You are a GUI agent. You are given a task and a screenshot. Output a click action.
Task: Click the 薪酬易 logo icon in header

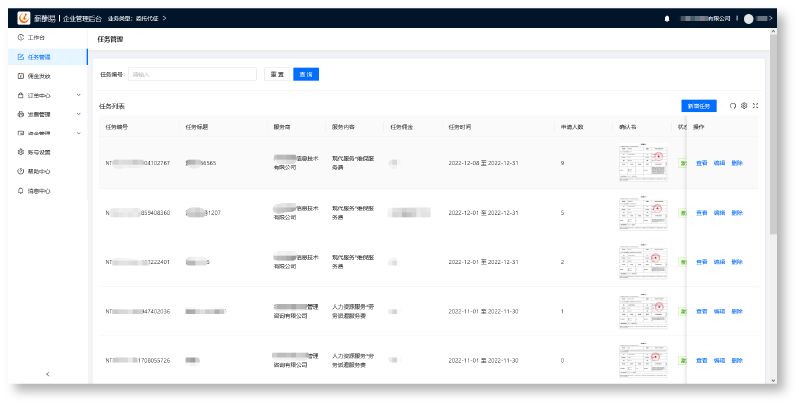click(x=24, y=18)
